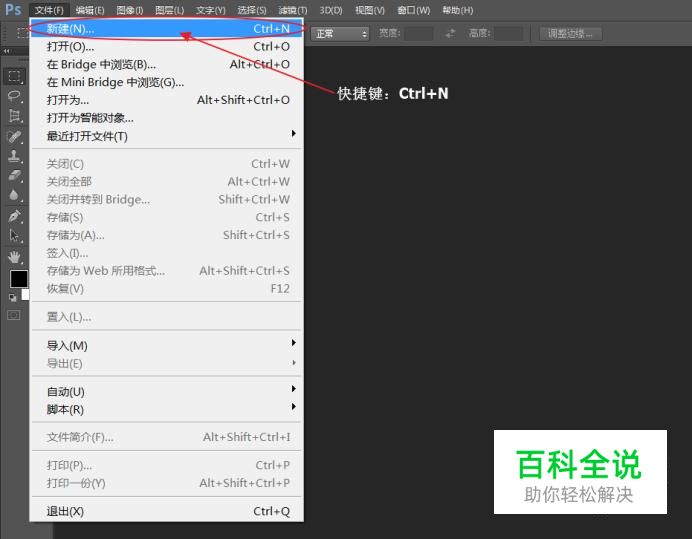Toggle Quick Mask mode icon

pyautogui.click(x=14, y=315)
